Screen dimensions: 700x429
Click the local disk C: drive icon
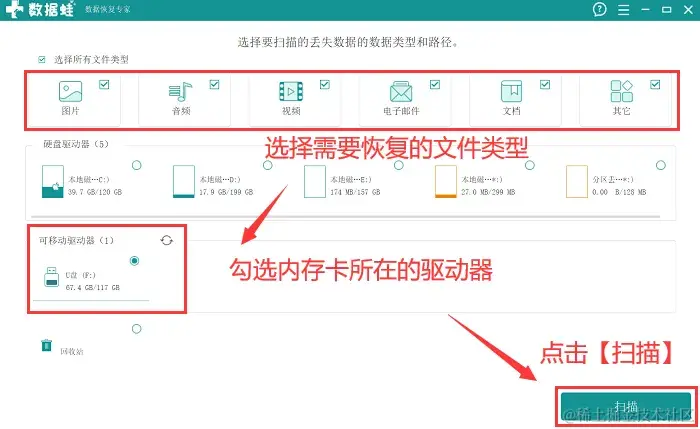[52, 181]
